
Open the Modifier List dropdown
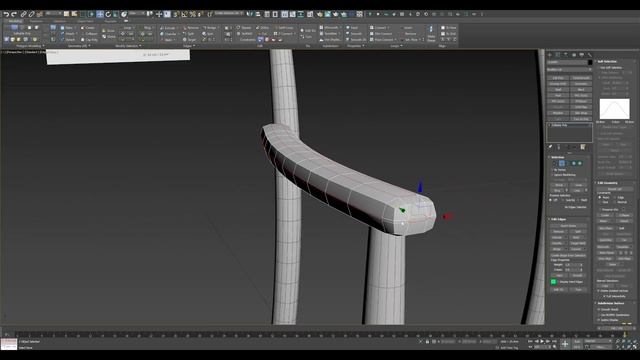click(x=569, y=69)
